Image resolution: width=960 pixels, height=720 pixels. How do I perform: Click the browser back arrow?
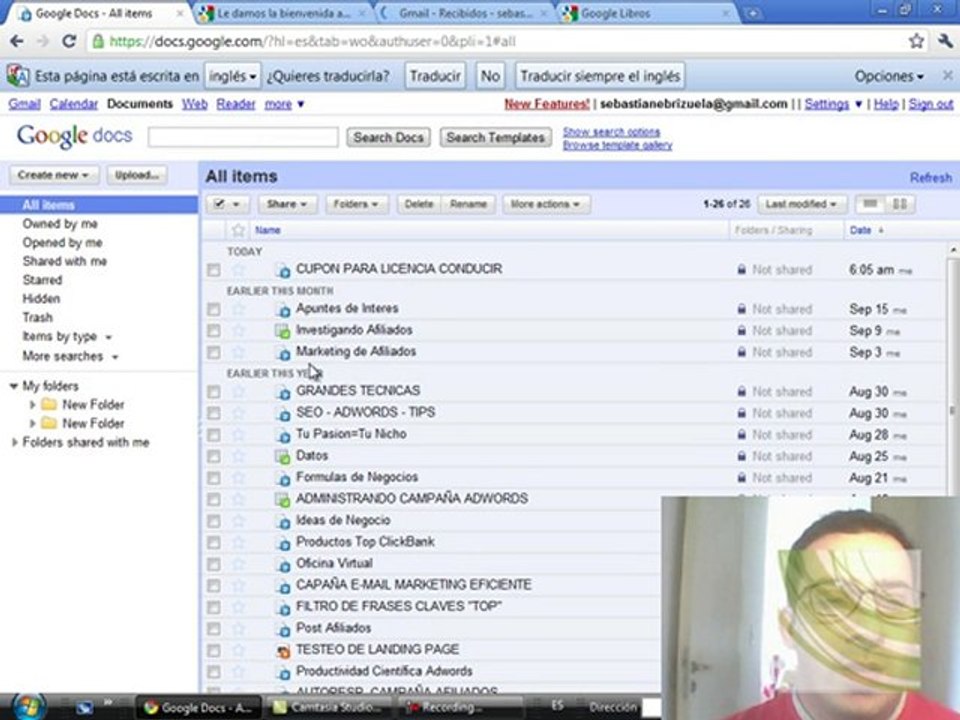(17, 41)
